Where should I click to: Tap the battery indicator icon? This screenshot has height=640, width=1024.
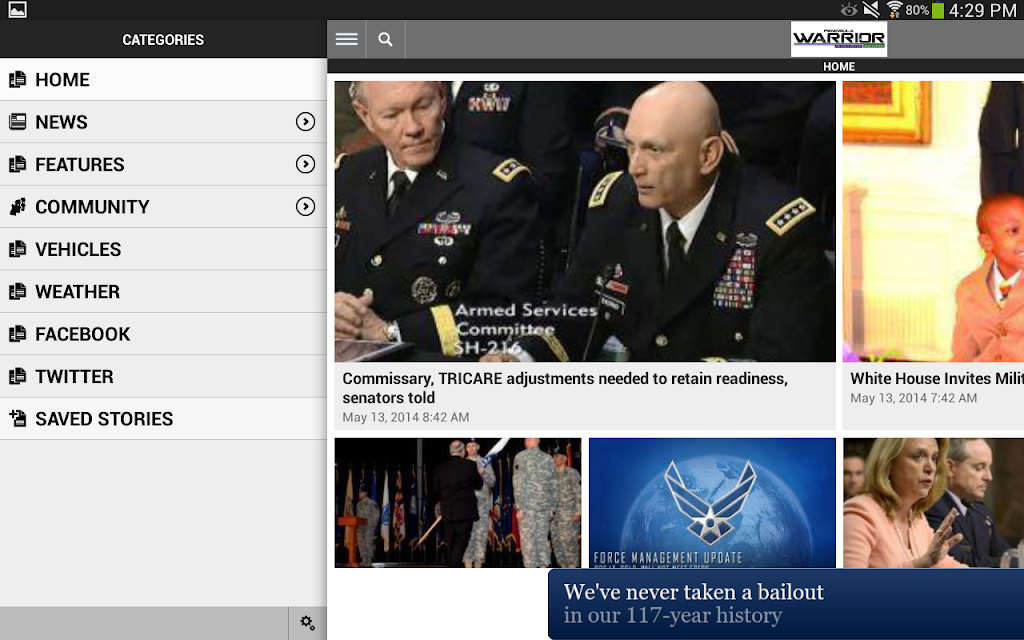coord(938,10)
